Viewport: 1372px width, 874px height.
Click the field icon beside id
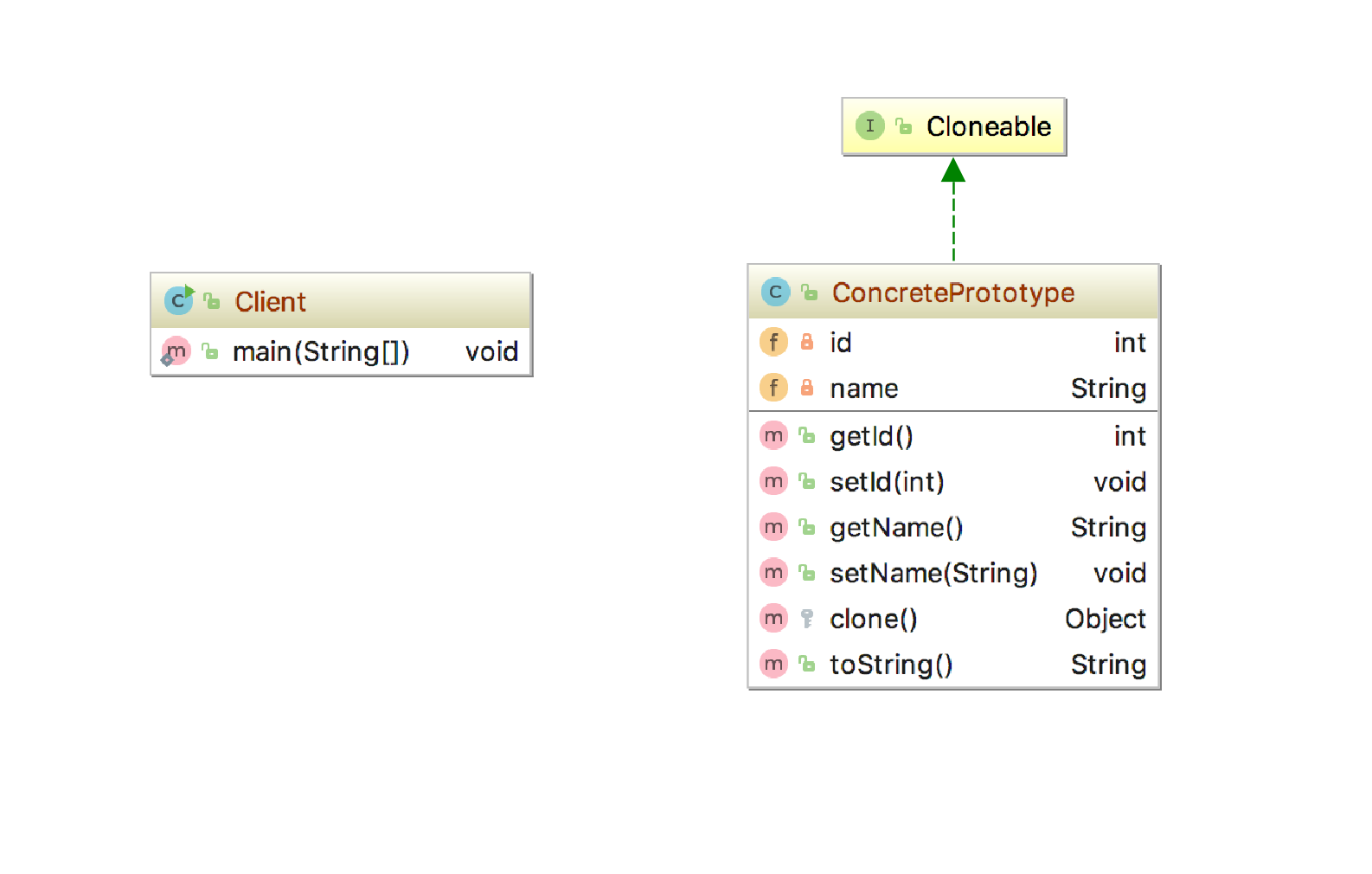773,343
